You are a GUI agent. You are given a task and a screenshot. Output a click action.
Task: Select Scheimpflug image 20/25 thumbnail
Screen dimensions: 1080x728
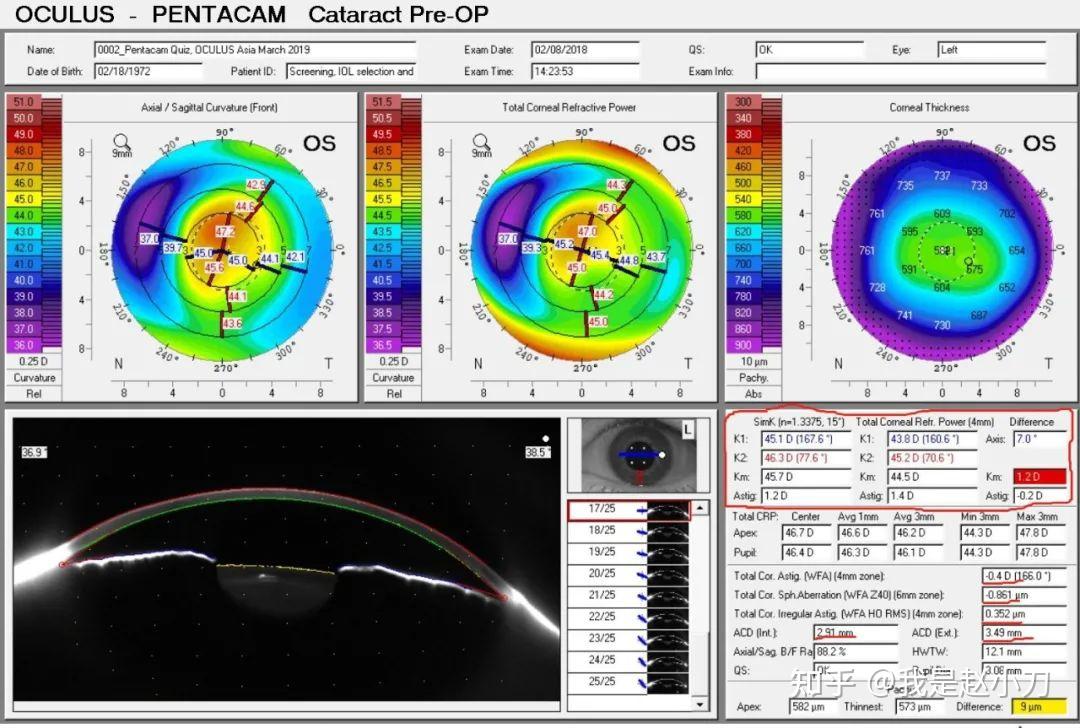[x=667, y=574]
